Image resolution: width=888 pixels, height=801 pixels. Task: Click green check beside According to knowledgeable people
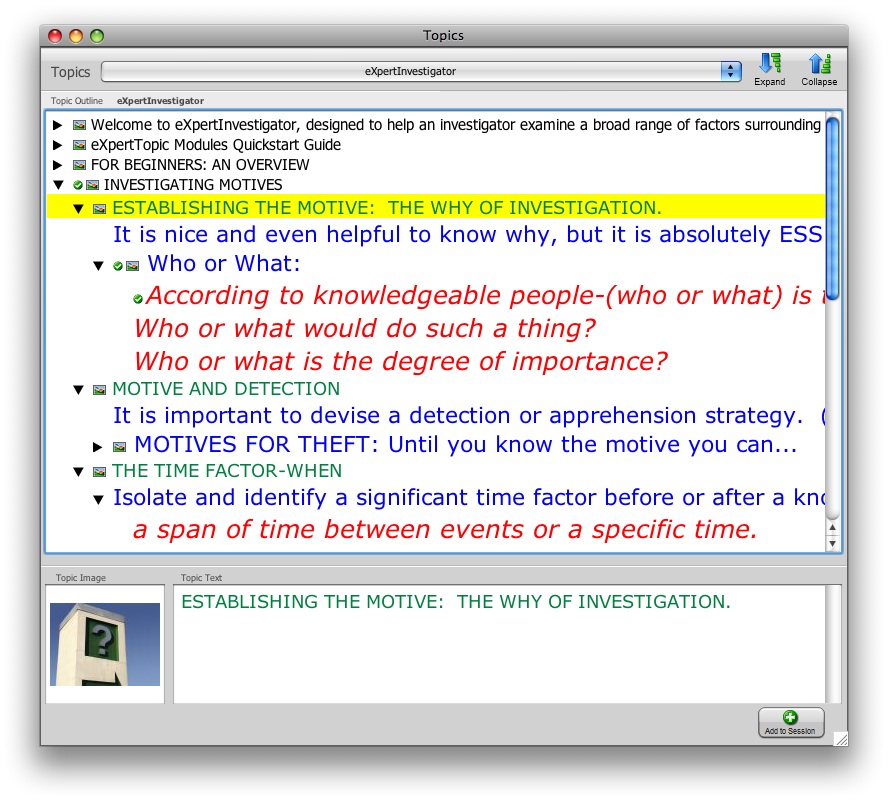[138, 299]
